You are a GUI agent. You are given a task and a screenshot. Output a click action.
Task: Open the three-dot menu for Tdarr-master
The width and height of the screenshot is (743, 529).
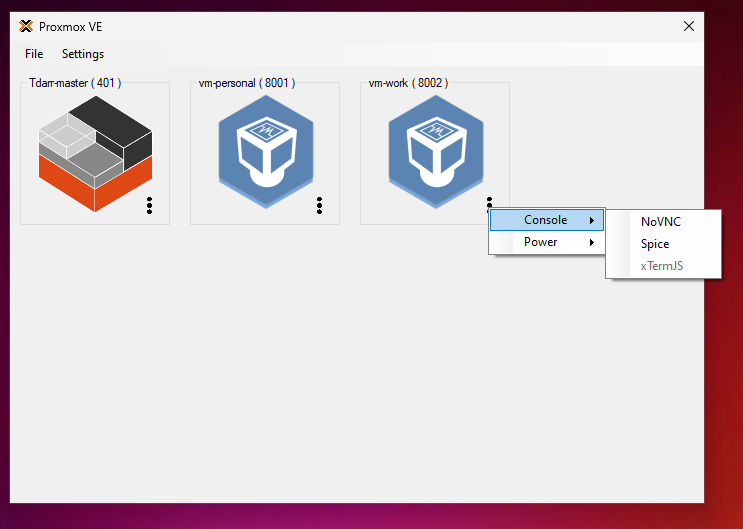(x=149, y=205)
